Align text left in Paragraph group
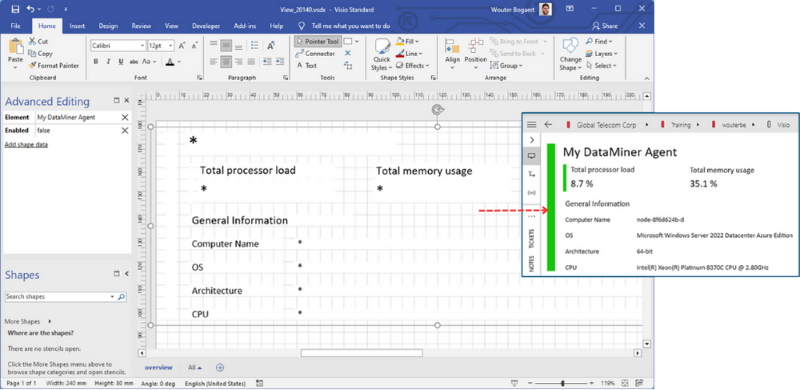Image resolution: width=800 pixels, height=390 pixels. pos(214,62)
